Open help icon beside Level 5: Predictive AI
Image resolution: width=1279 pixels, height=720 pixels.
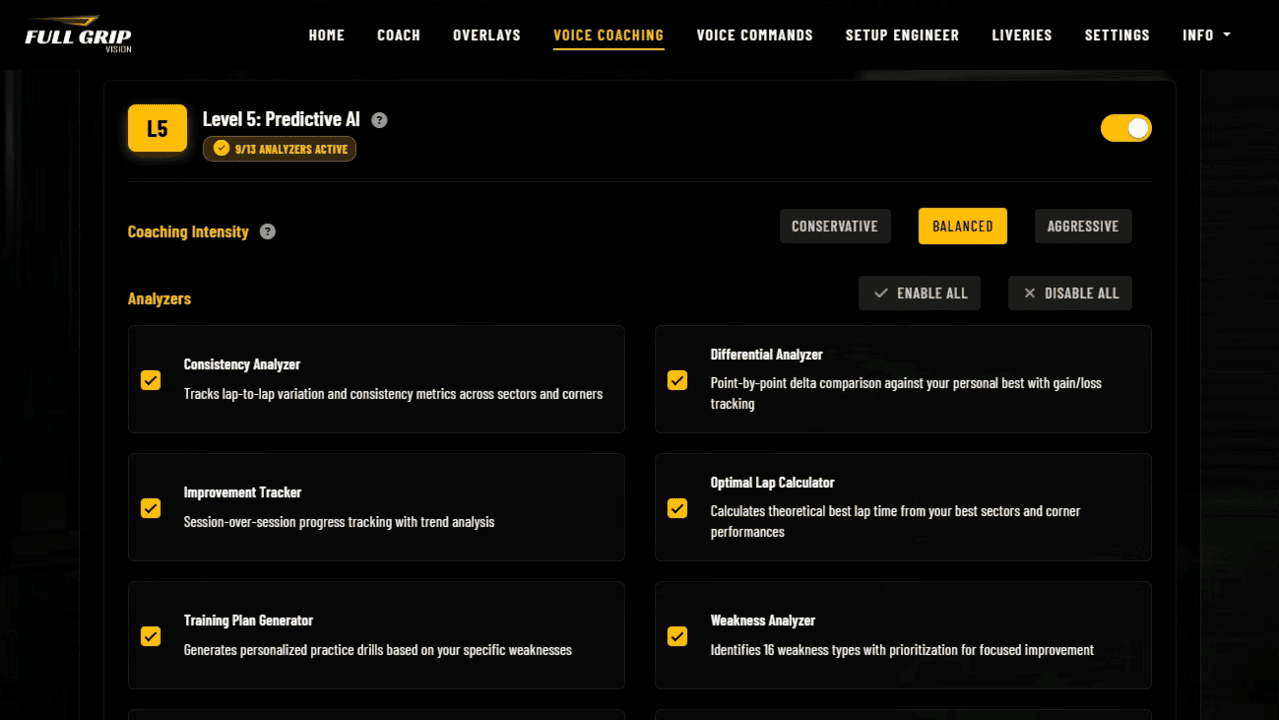coord(379,120)
